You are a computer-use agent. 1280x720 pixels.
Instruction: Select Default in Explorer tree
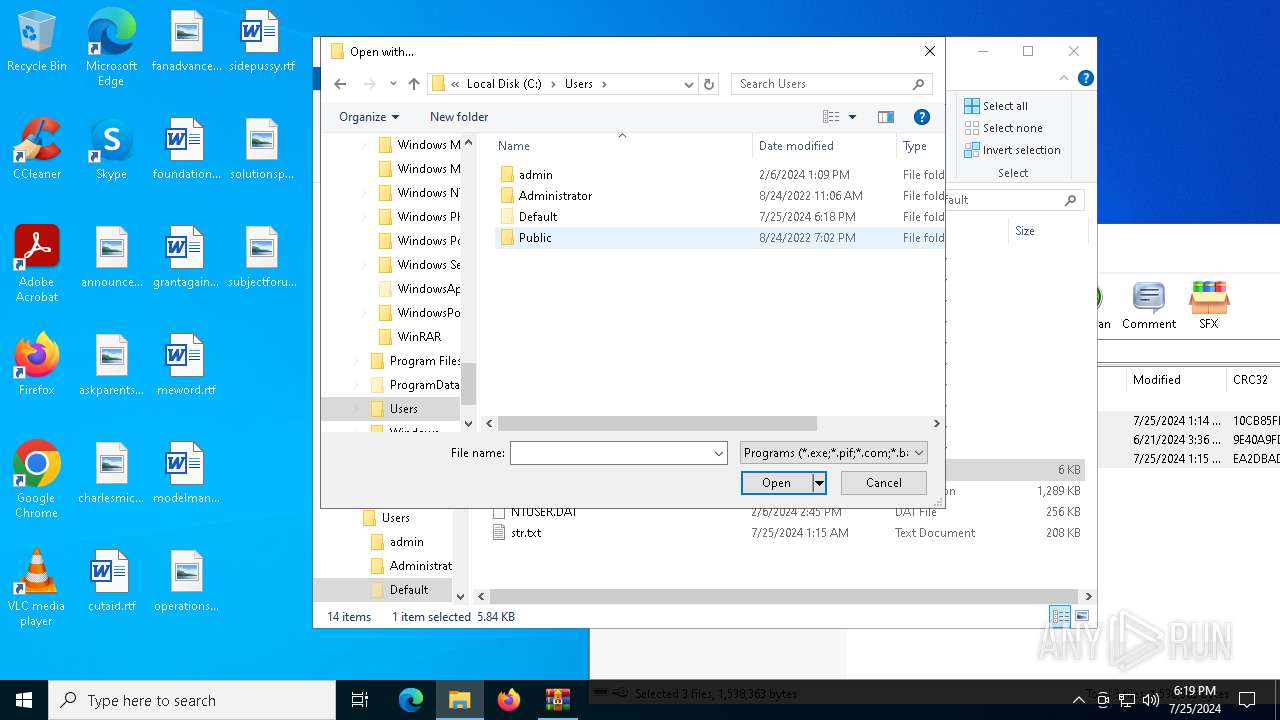409,590
